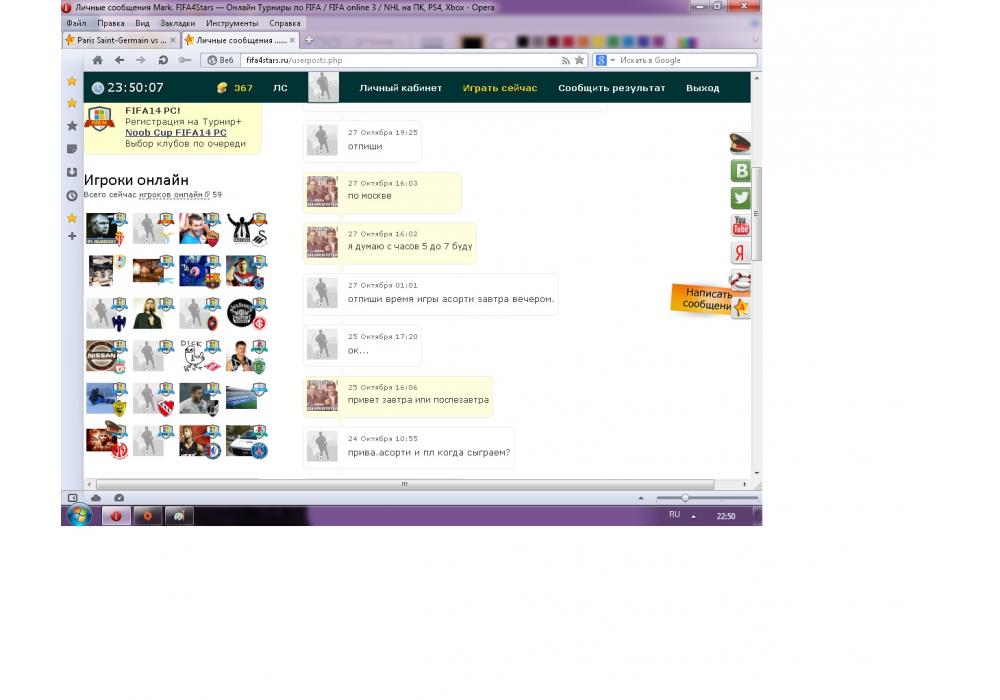
Task: Bookmark the page with address bar star
Action: 579,60
